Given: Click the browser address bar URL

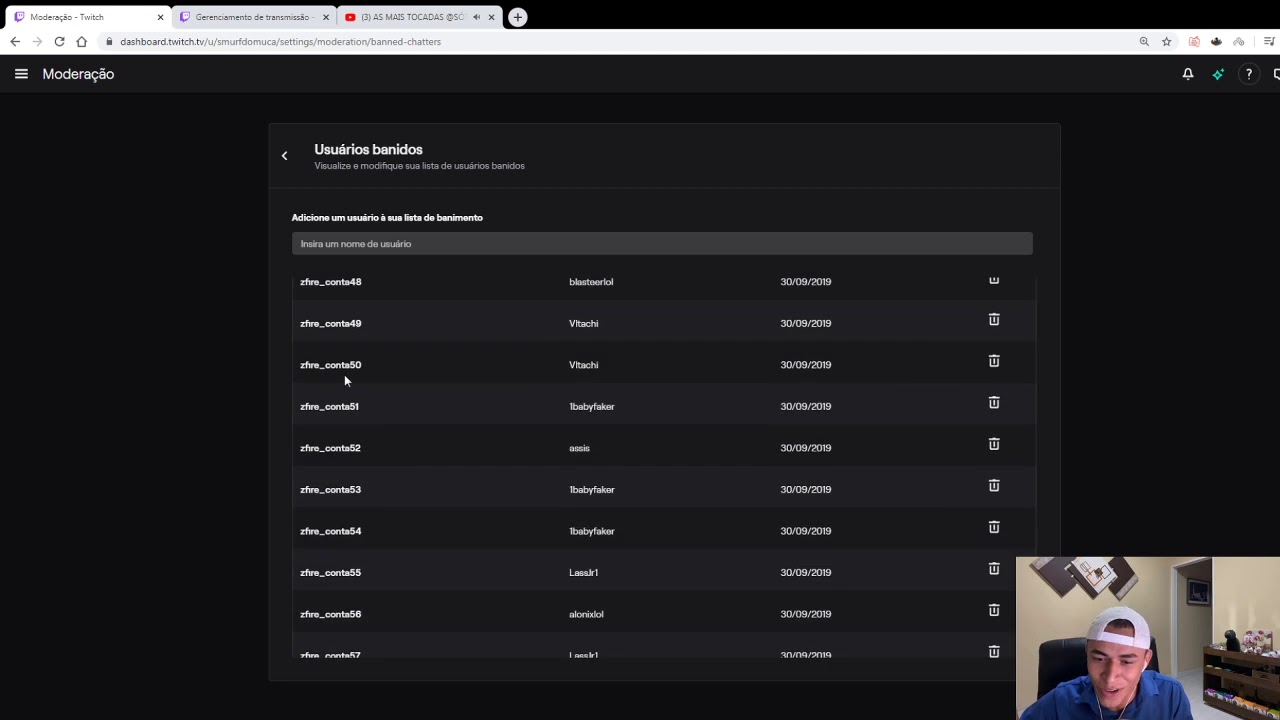Looking at the screenshot, I should (x=280, y=42).
